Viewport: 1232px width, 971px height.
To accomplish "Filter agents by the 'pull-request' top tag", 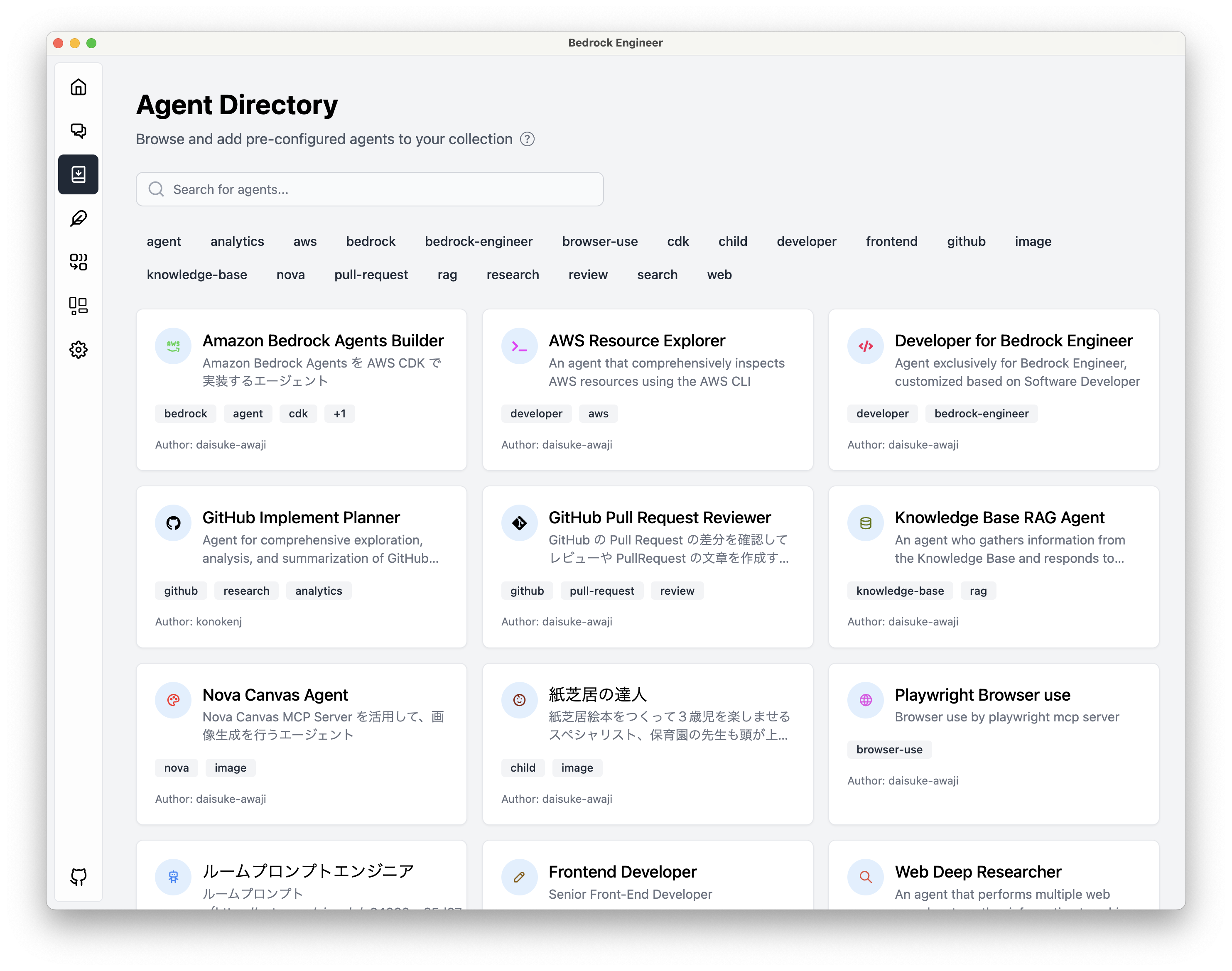I will click(371, 275).
